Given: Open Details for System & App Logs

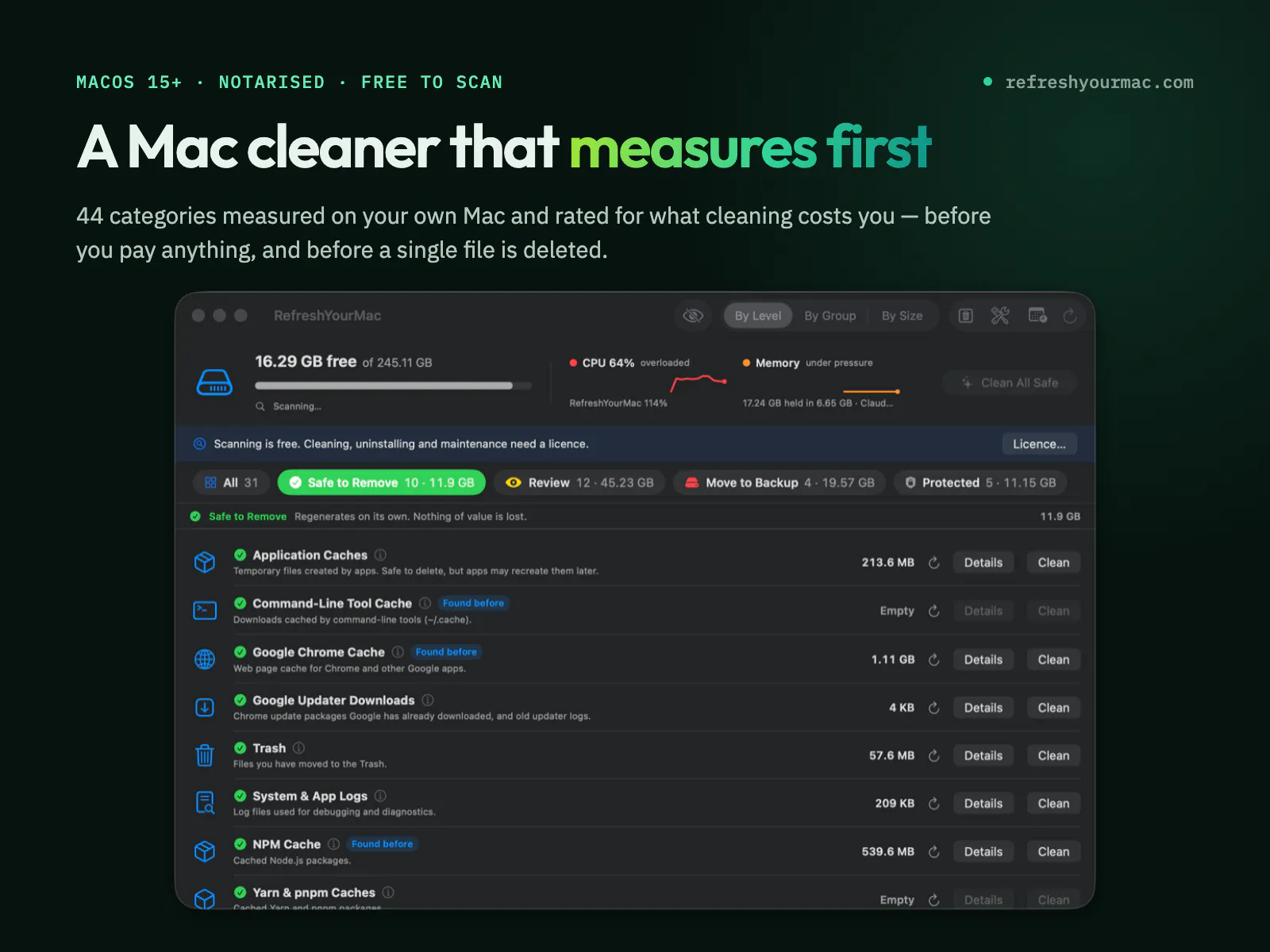Looking at the screenshot, I should (x=983, y=804).
